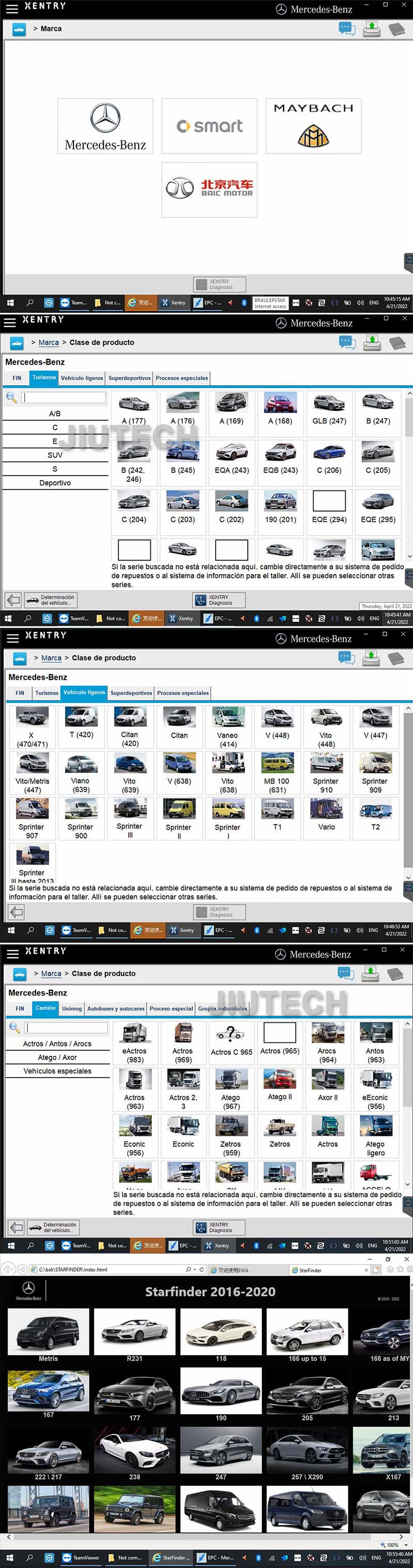Screen dimensions: 413x1568
Task: Choose the Sprinter 907 van icon
Action: [31, 819]
